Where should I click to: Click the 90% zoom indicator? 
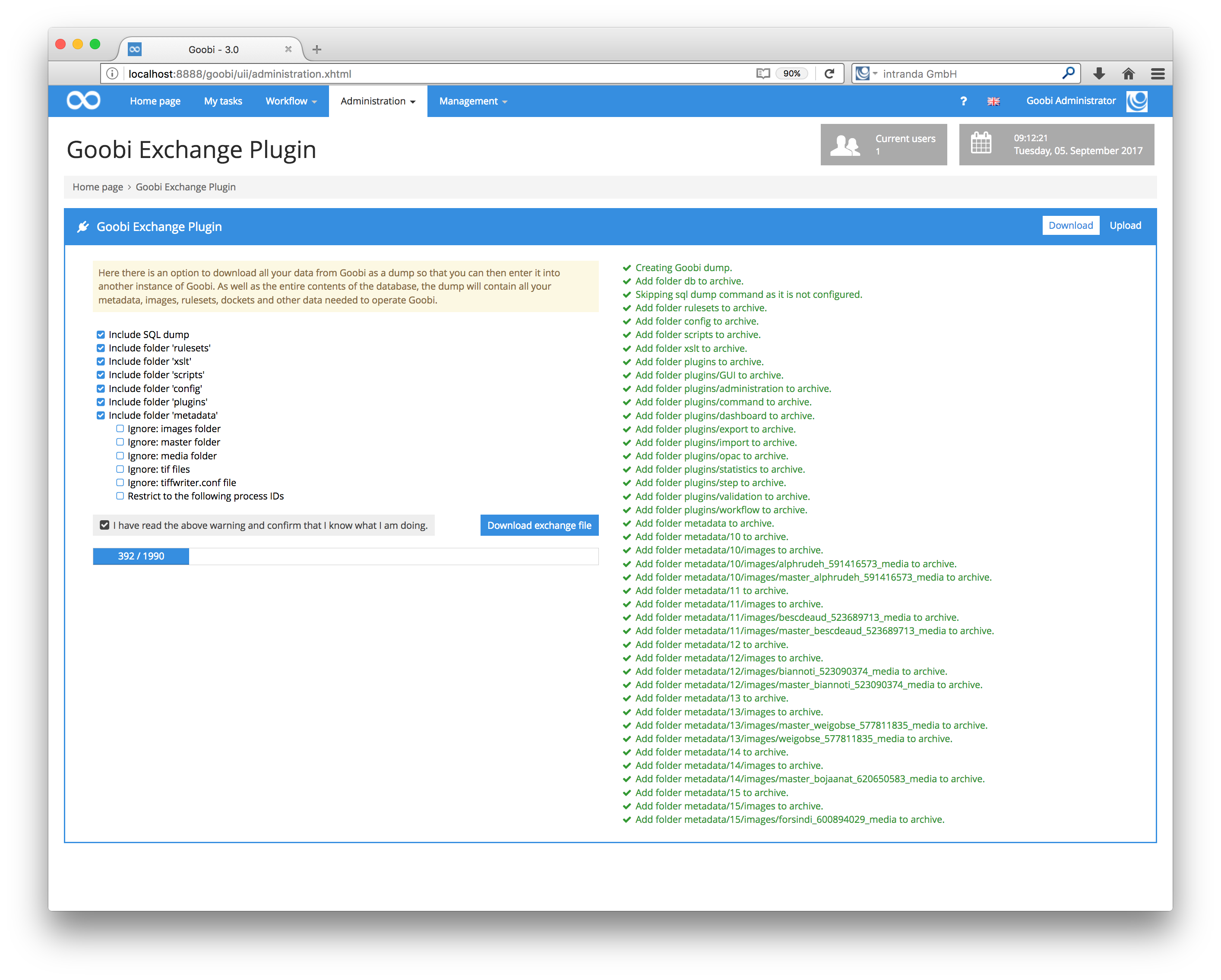pos(792,73)
